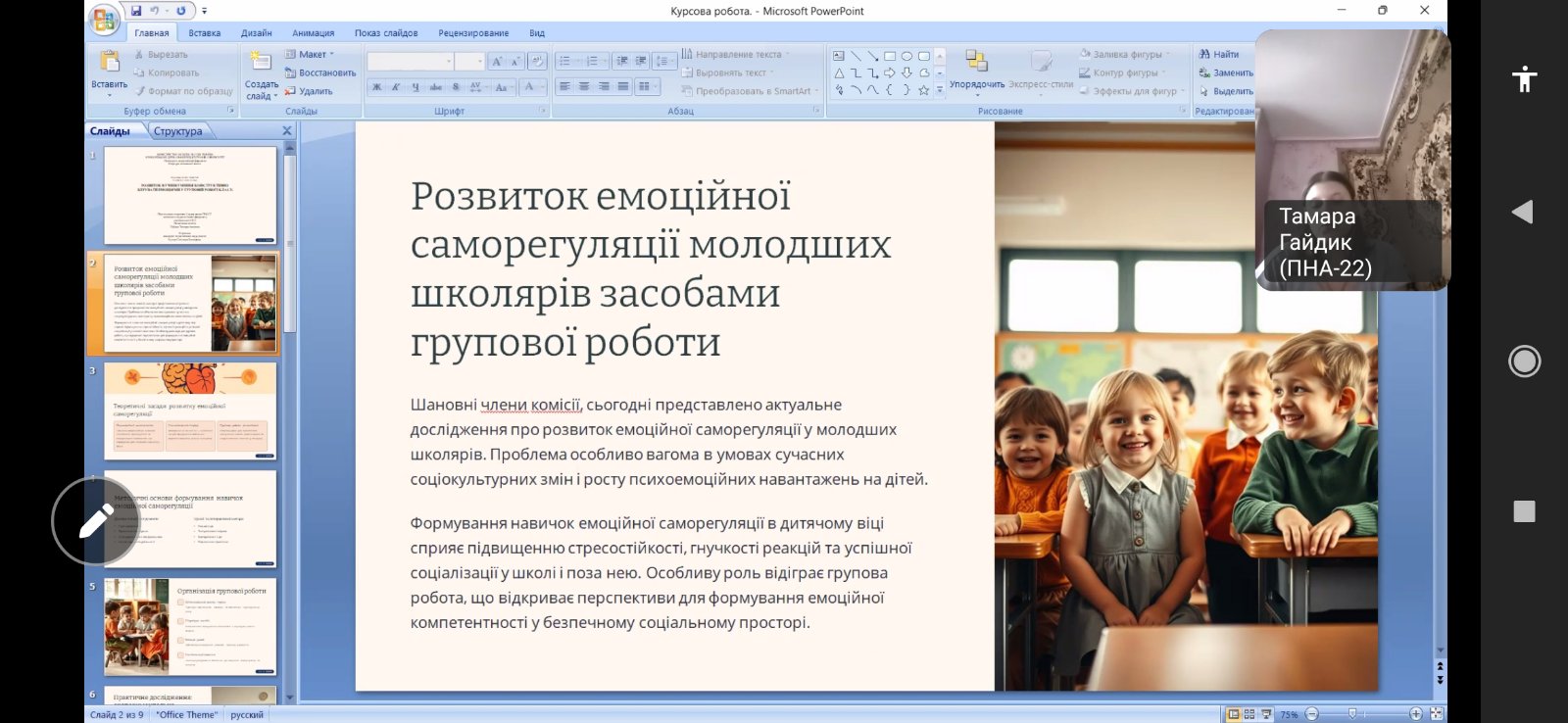1568x723 pixels.
Task: Click the Заменить button
Action: pos(1225,72)
